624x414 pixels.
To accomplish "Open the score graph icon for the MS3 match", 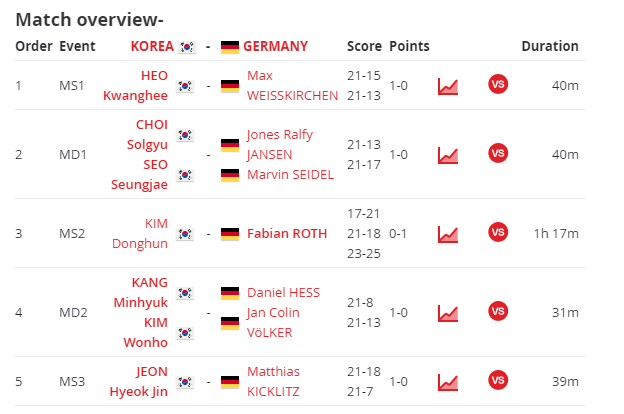I will [448, 382].
